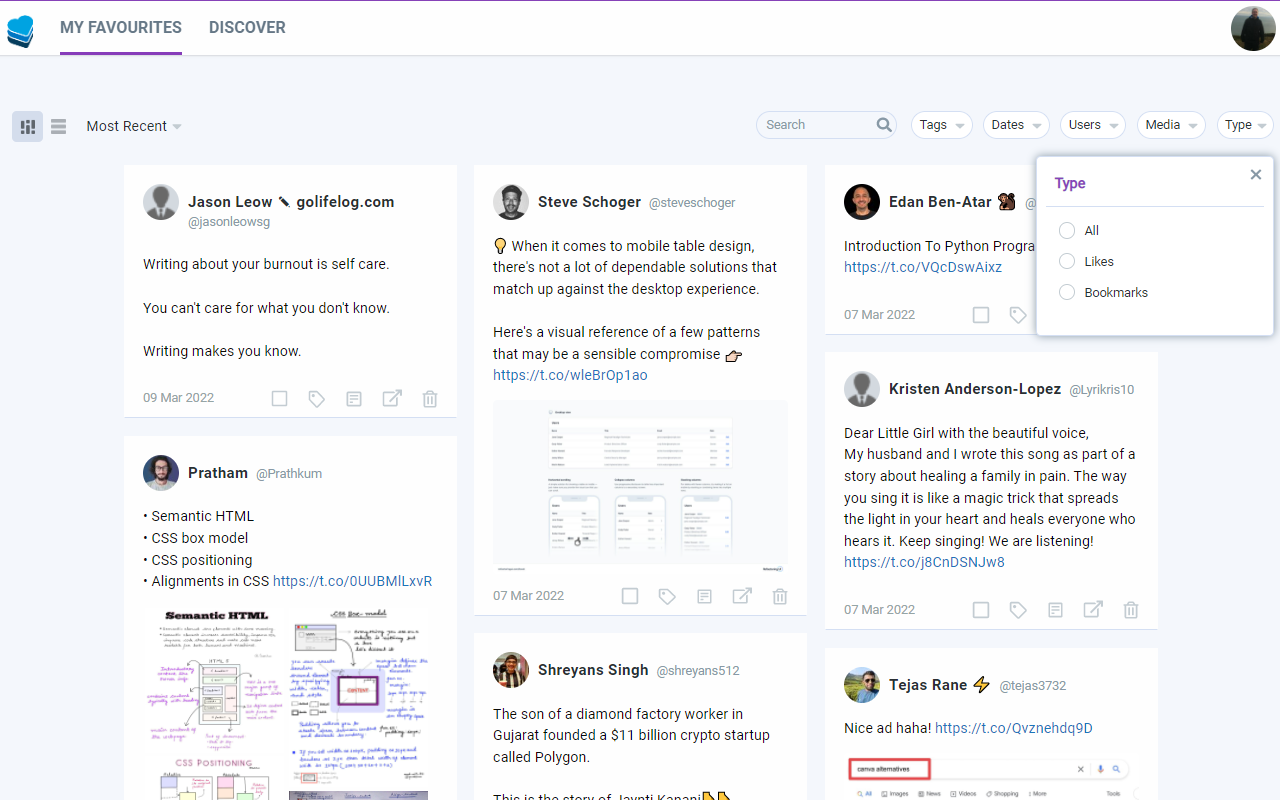Open the Most Recent sort dropdown
This screenshot has height=800, width=1280.
(x=133, y=126)
